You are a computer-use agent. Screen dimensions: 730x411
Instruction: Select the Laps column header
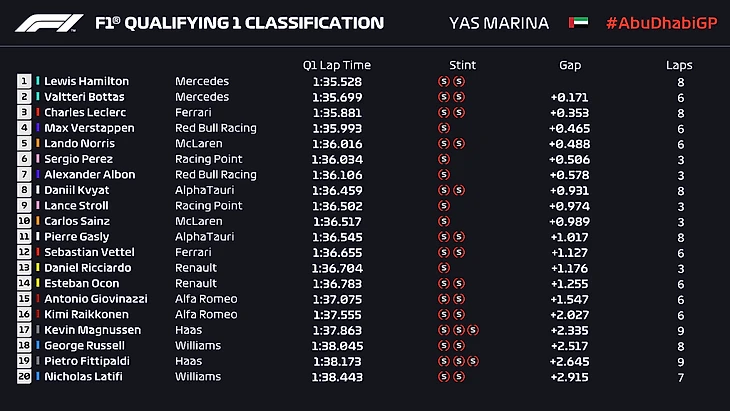coord(679,66)
